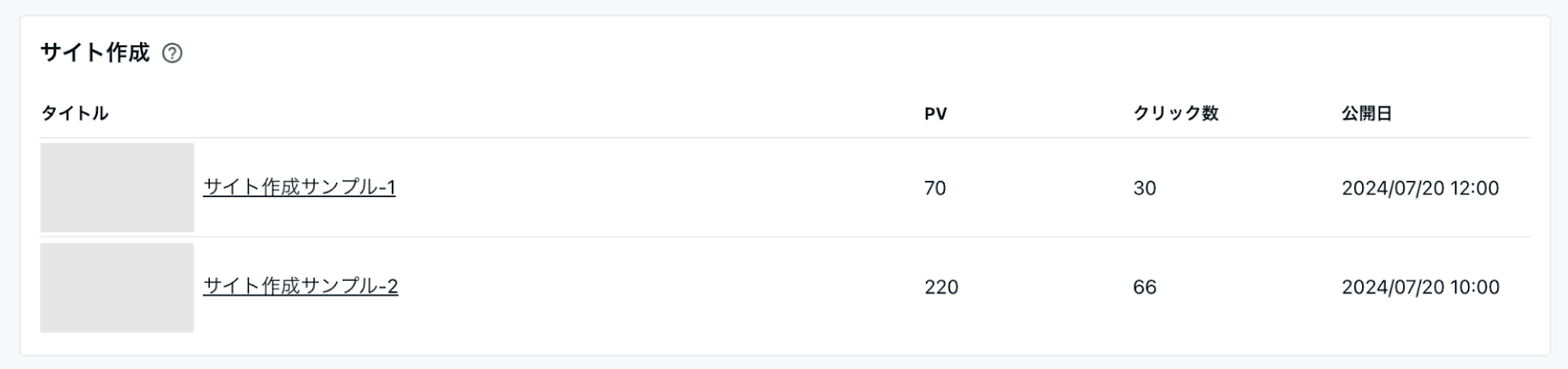Click the date 2024/07/20 12:00
This screenshot has height=369, width=1568.
[x=1420, y=188]
